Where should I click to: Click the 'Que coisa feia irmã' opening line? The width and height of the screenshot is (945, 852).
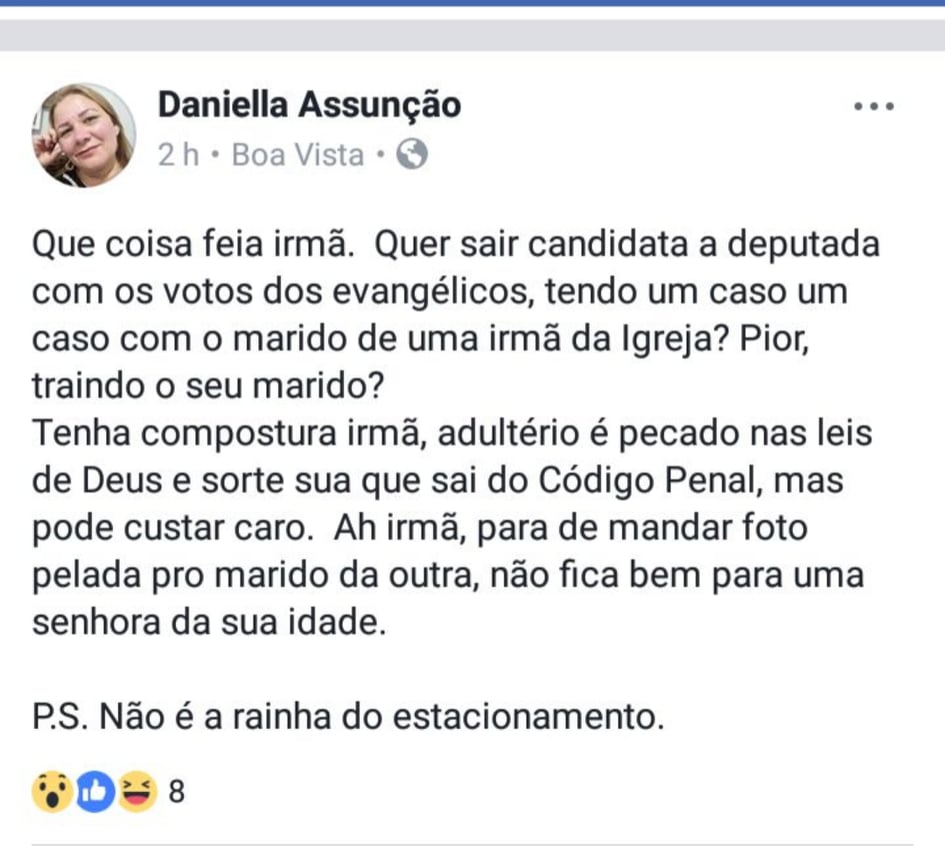(x=198, y=245)
